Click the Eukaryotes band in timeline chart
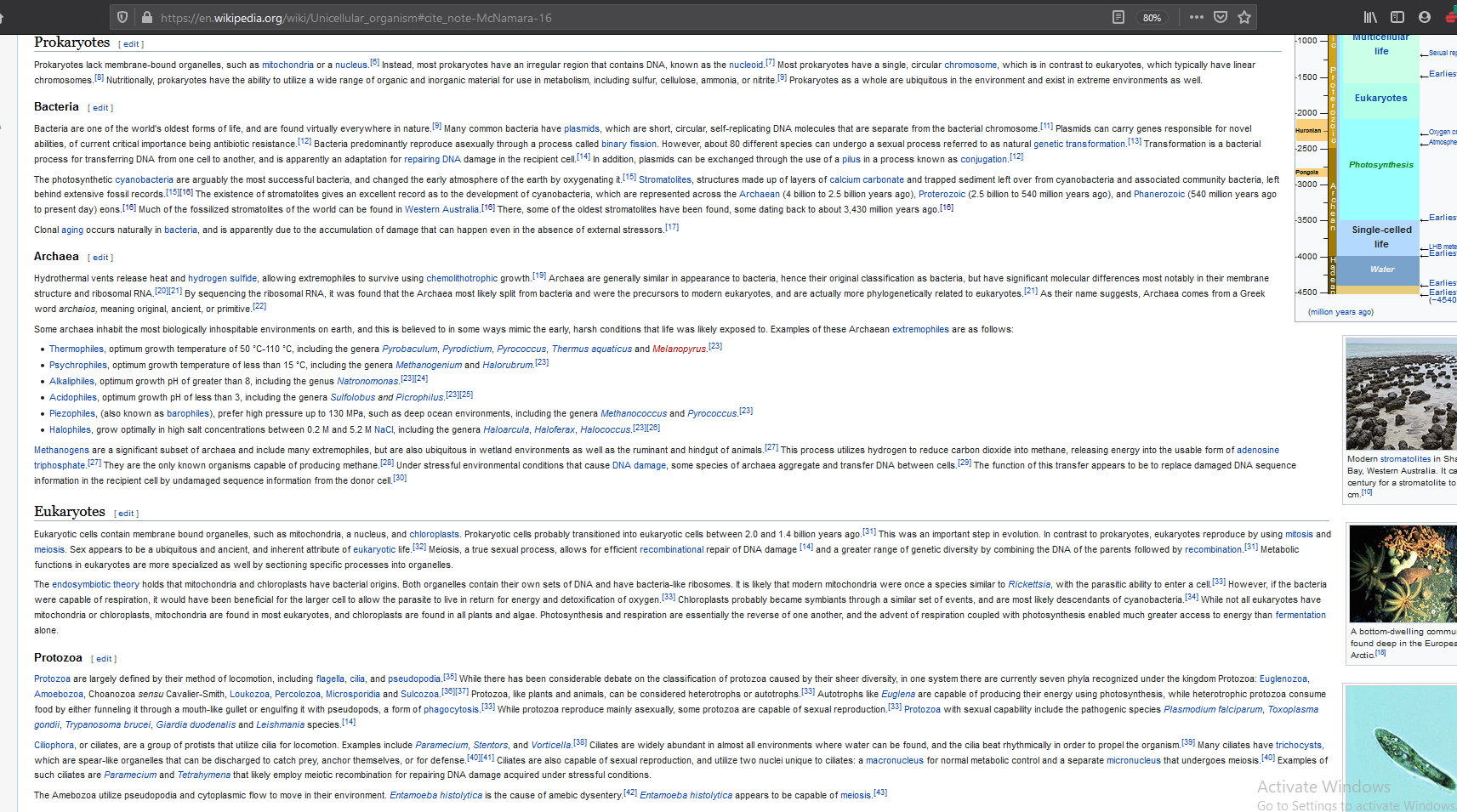The image size is (1457, 812). click(1380, 99)
